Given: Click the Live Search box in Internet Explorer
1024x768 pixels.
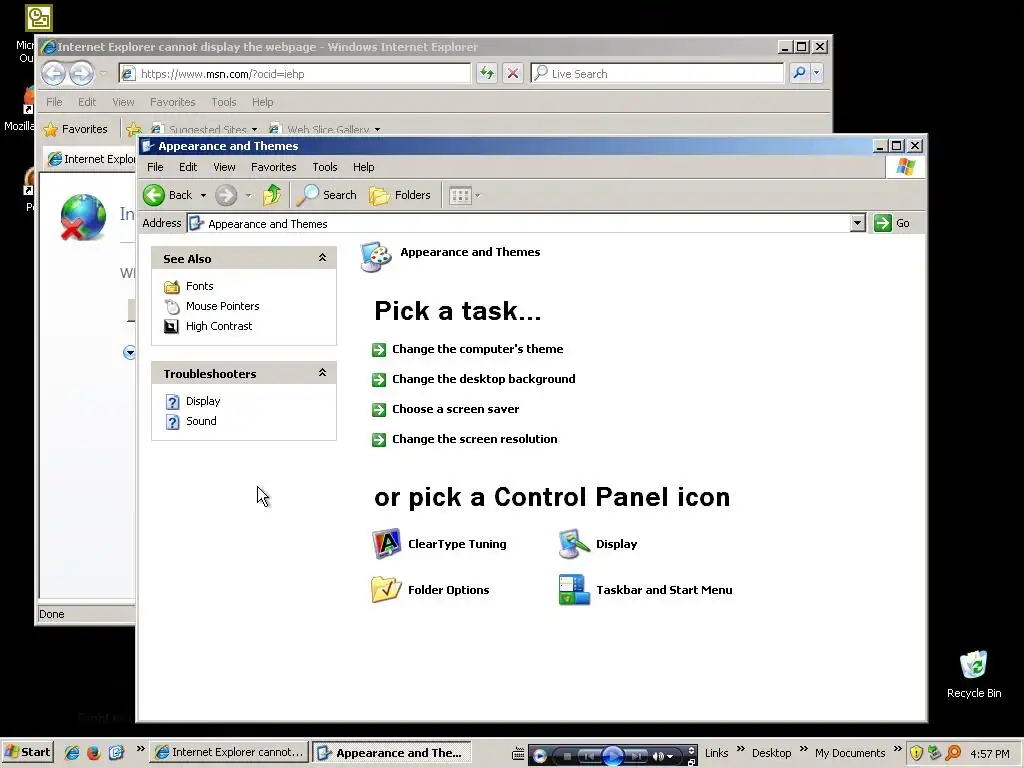Looking at the screenshot, I should point(656,73).
